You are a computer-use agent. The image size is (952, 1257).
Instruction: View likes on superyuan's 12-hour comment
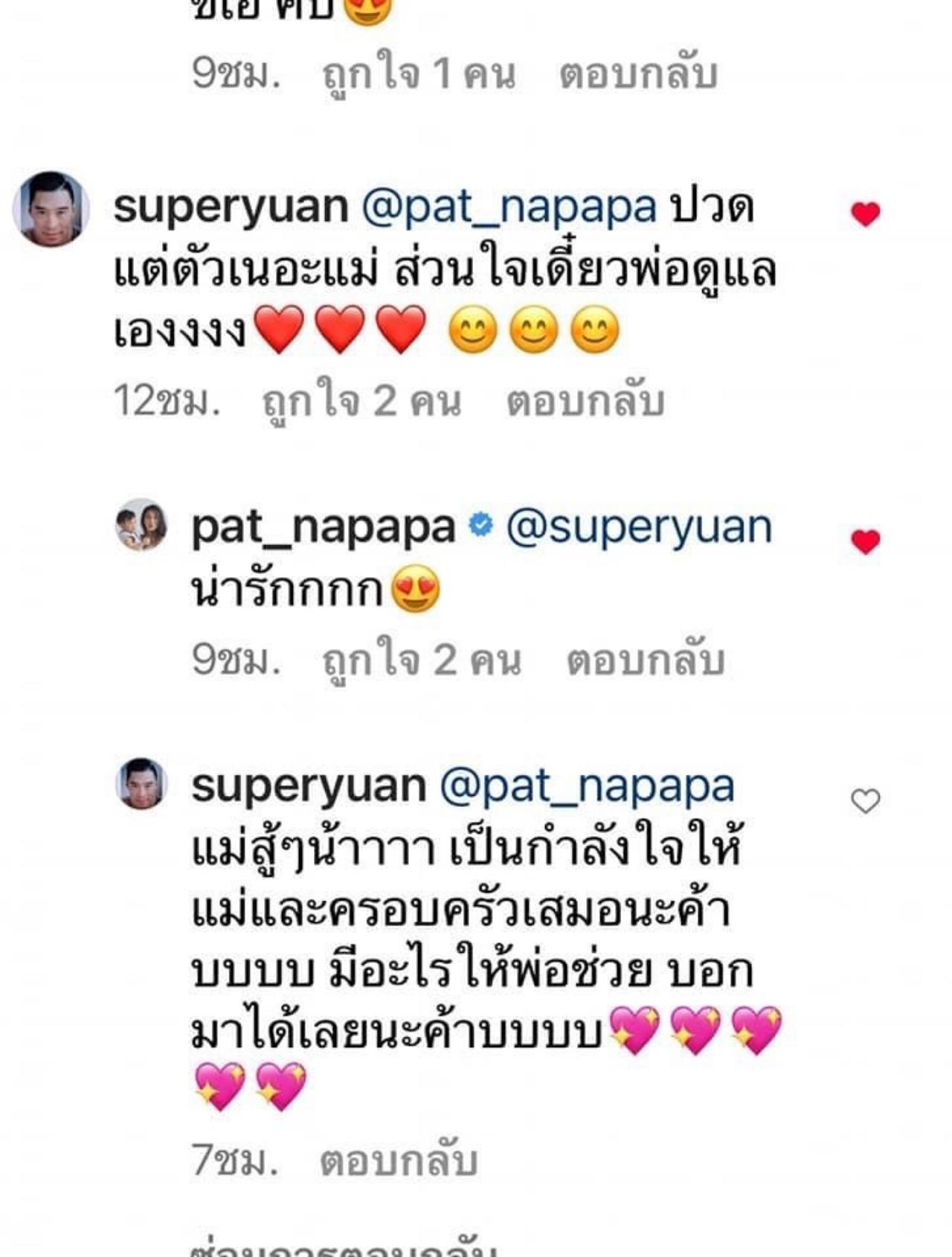tap(362, 402)
